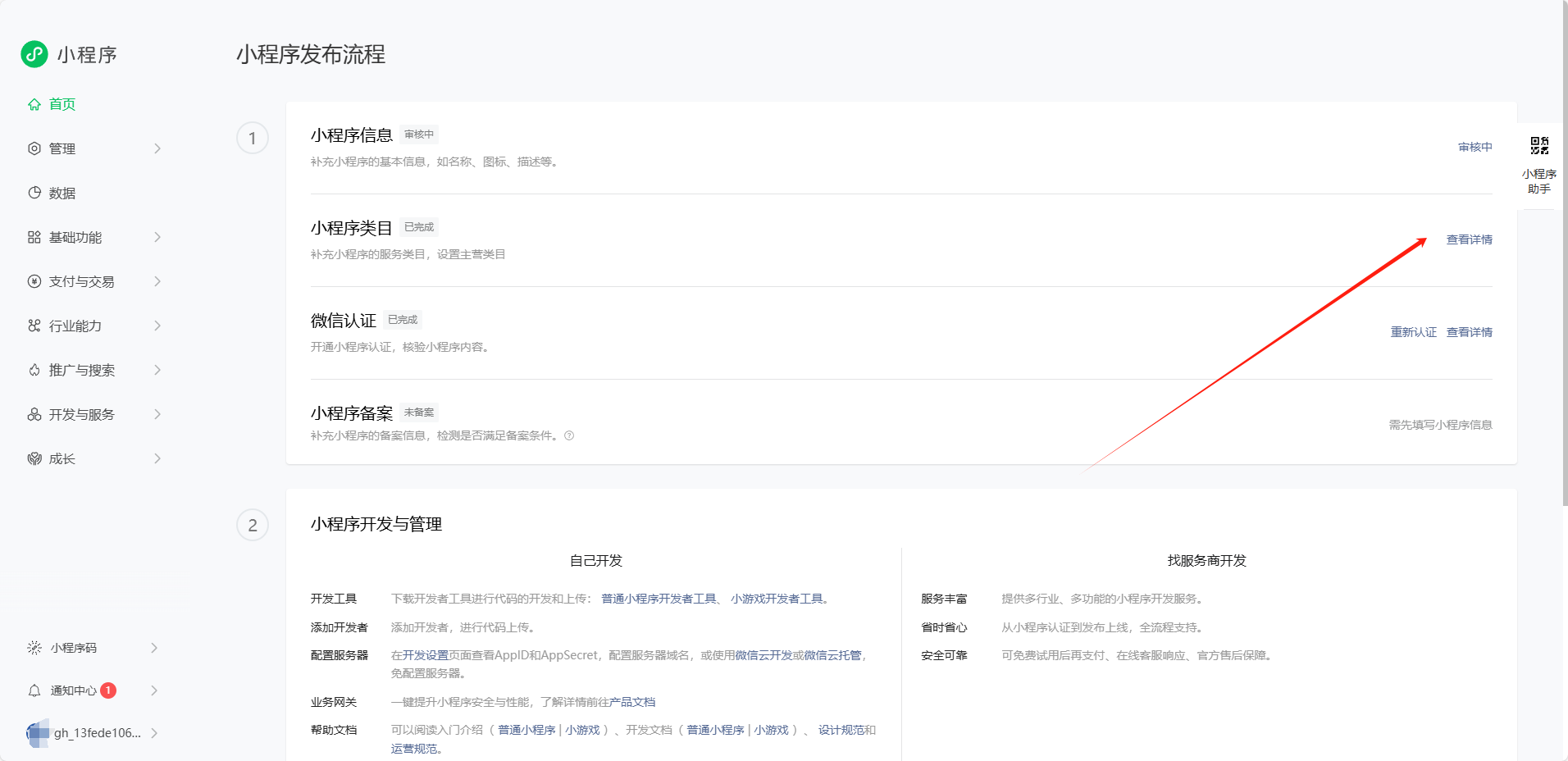Open 查看详情 for 微信认证
The width and height of the screenshot is (1568, 761).
[1469, 332]
